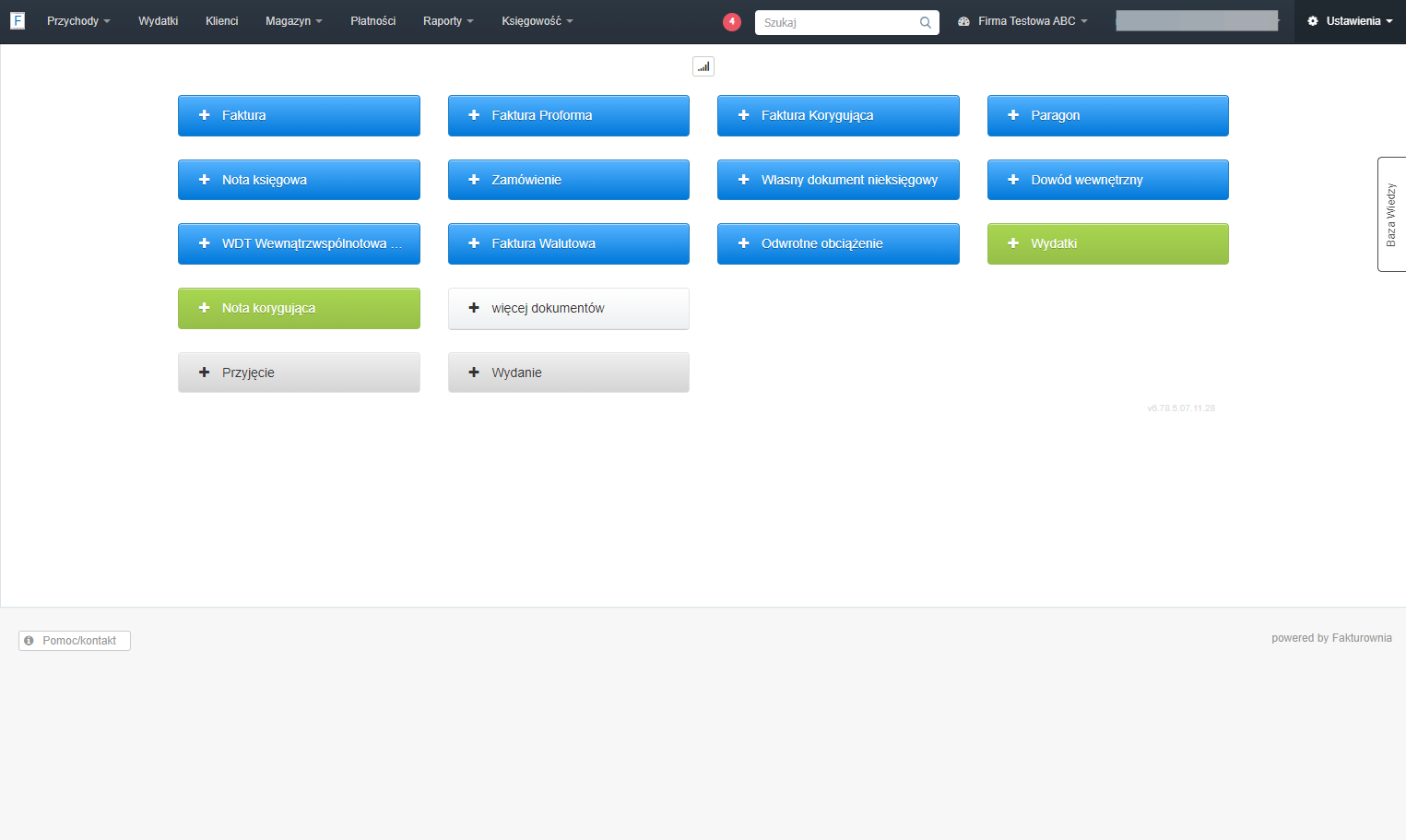Open the notifications badge showing 4
Image resolution: width=1406 pixels, height=840 pixels.
732,21
